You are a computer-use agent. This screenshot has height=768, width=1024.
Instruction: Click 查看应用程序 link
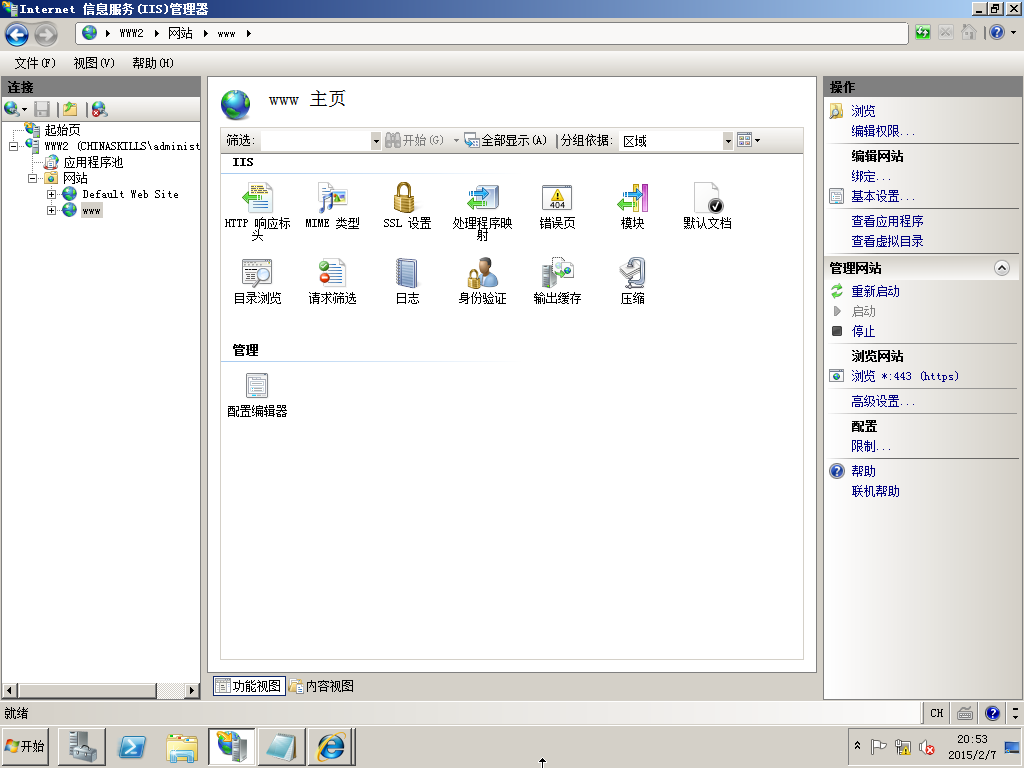[887, 221]
